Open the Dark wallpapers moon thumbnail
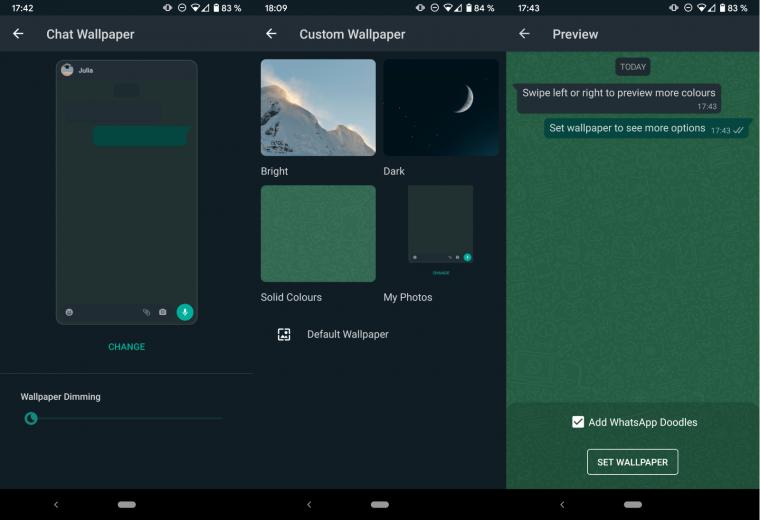The width and height of the screenshot is (760, 520). coord(441,108)
